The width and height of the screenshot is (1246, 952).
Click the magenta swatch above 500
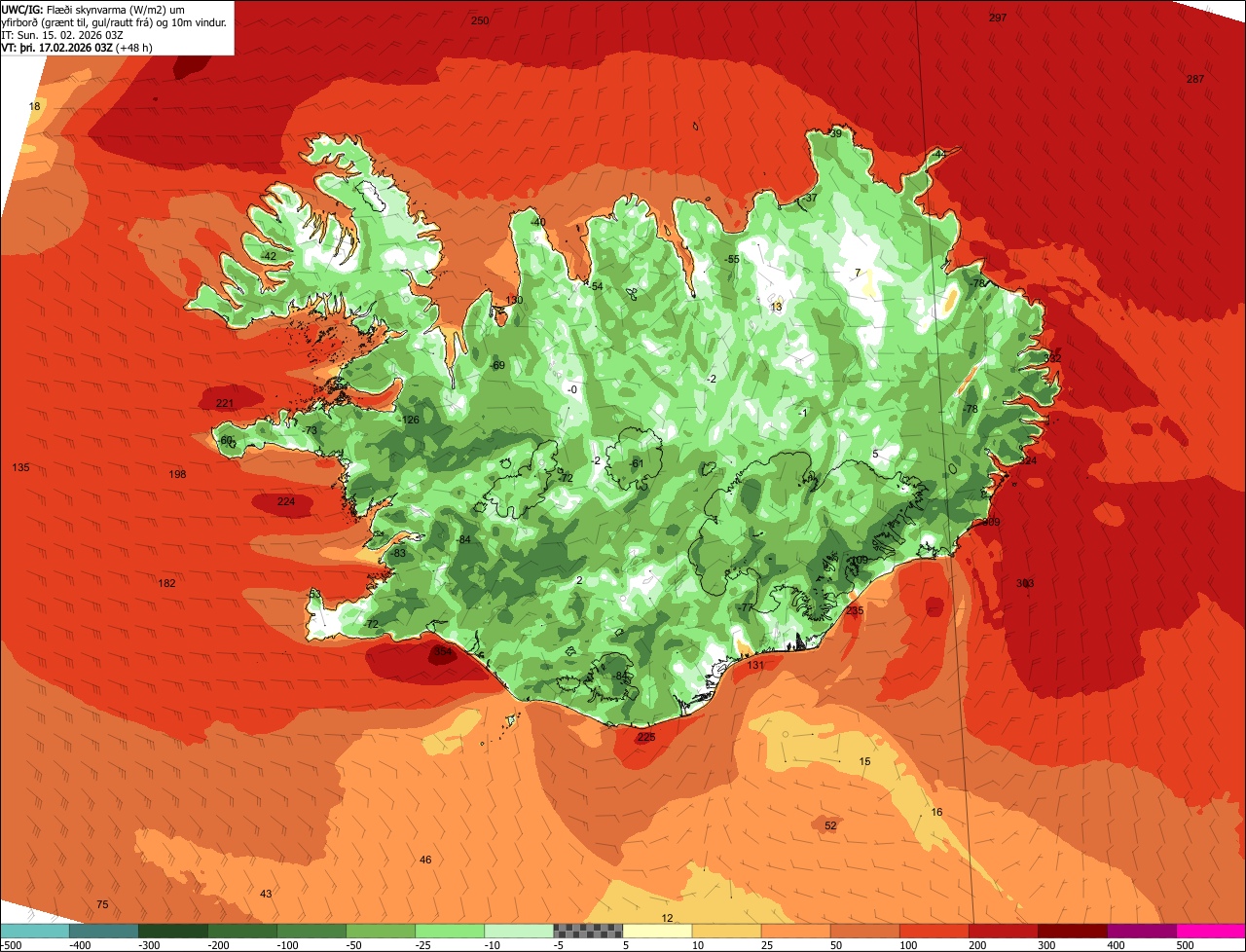coord(1211,931)
